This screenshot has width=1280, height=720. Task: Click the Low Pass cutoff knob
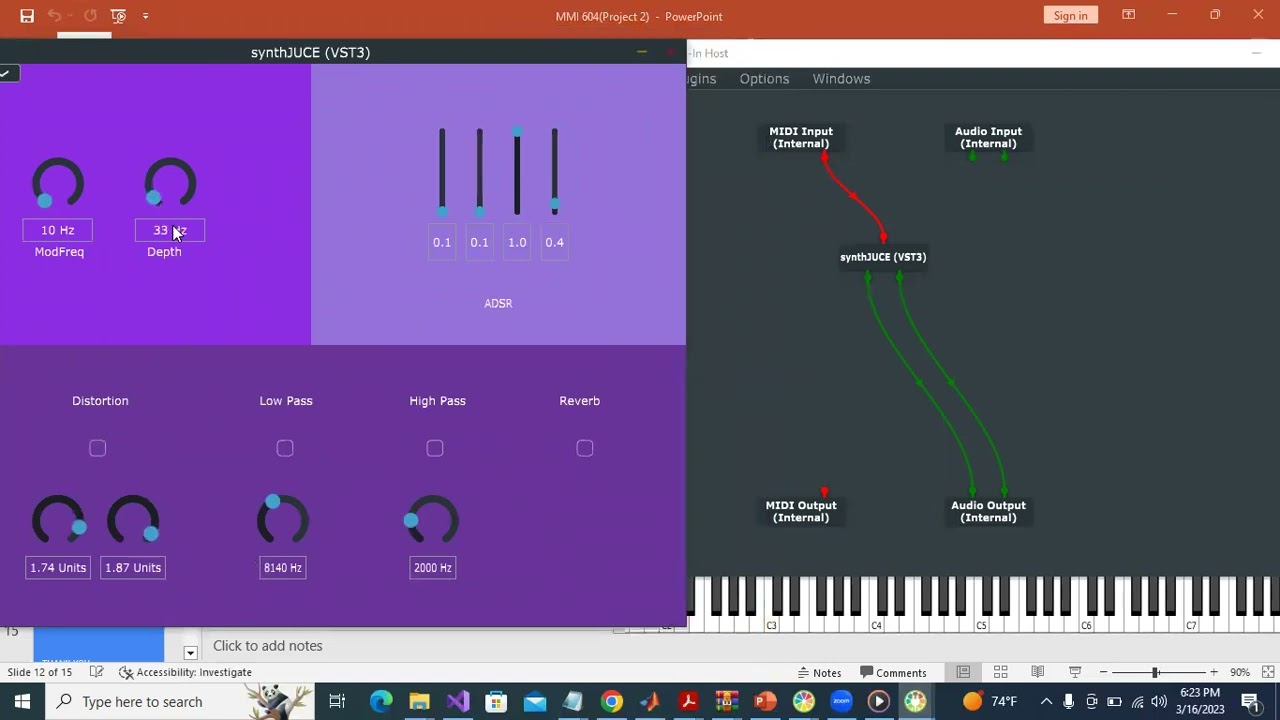click(283, 520)
